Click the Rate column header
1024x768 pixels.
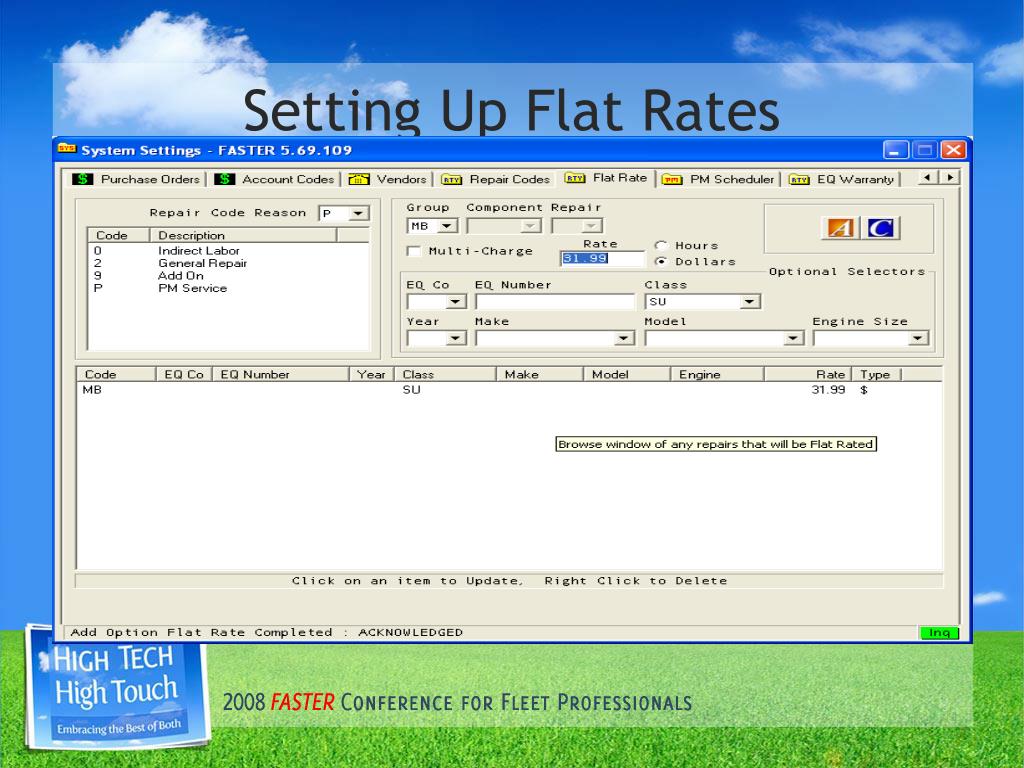(x=808, y=374)
